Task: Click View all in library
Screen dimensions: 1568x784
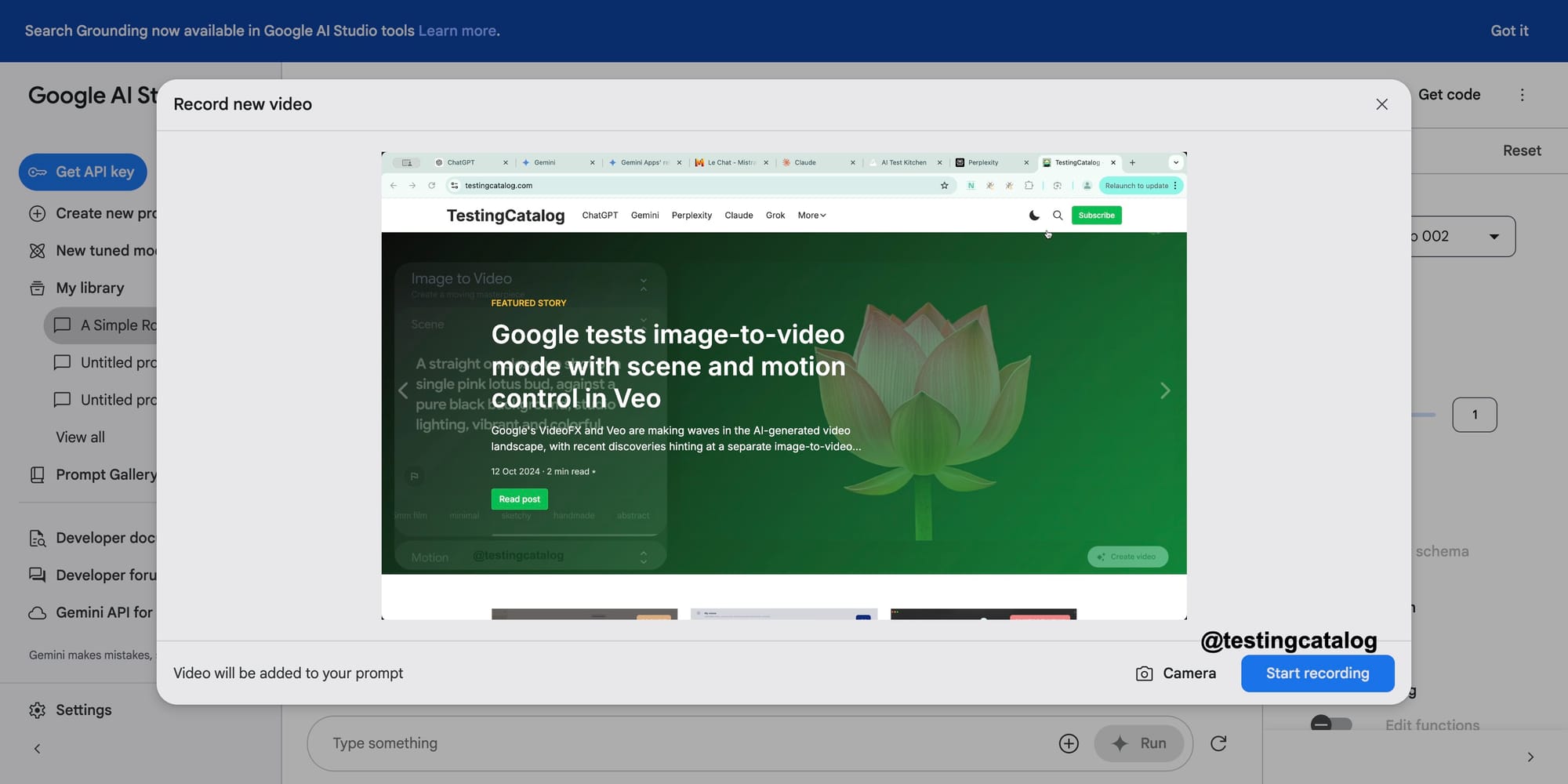Action: 80,437
